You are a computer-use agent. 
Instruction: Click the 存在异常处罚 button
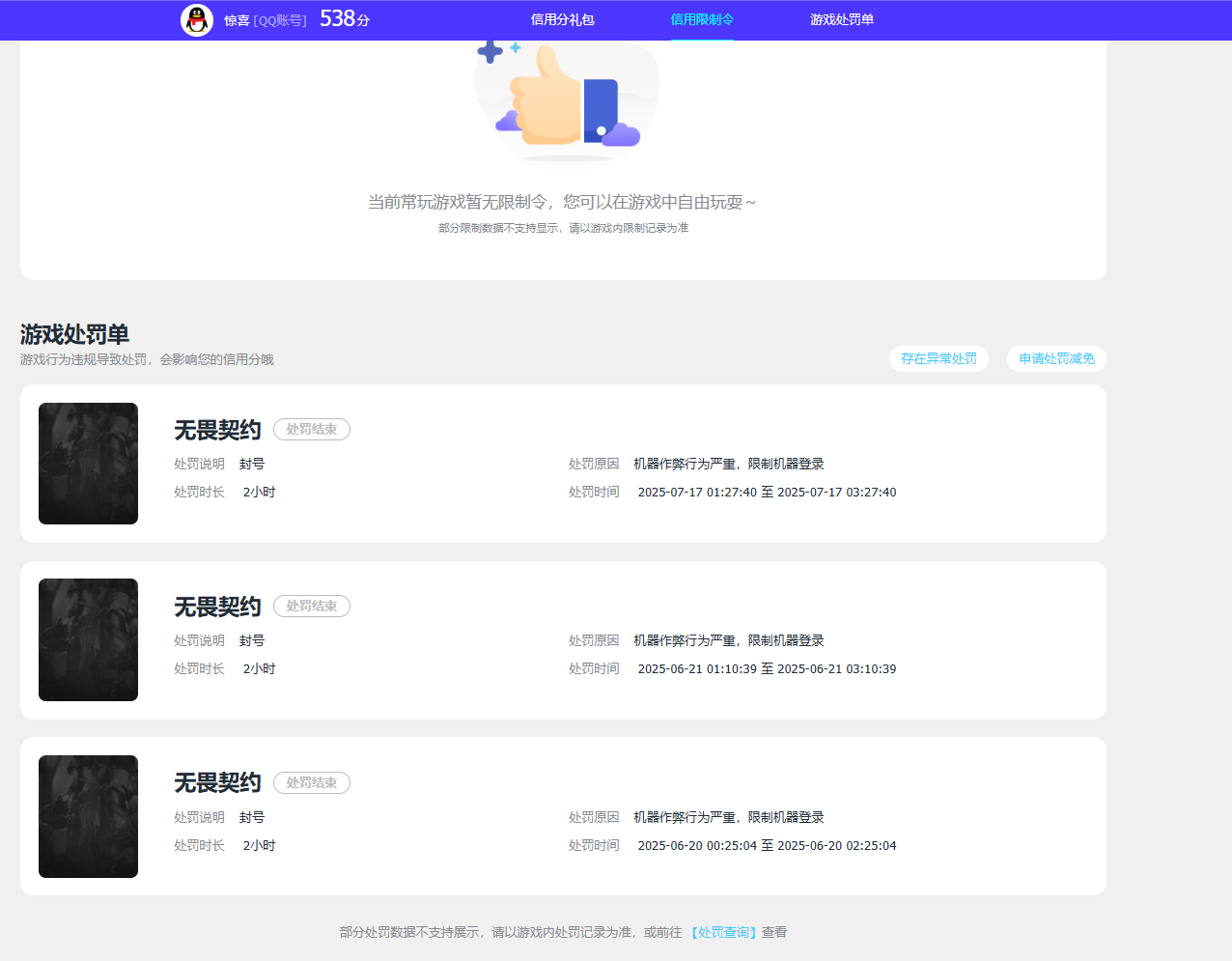(x=938, y=358)
